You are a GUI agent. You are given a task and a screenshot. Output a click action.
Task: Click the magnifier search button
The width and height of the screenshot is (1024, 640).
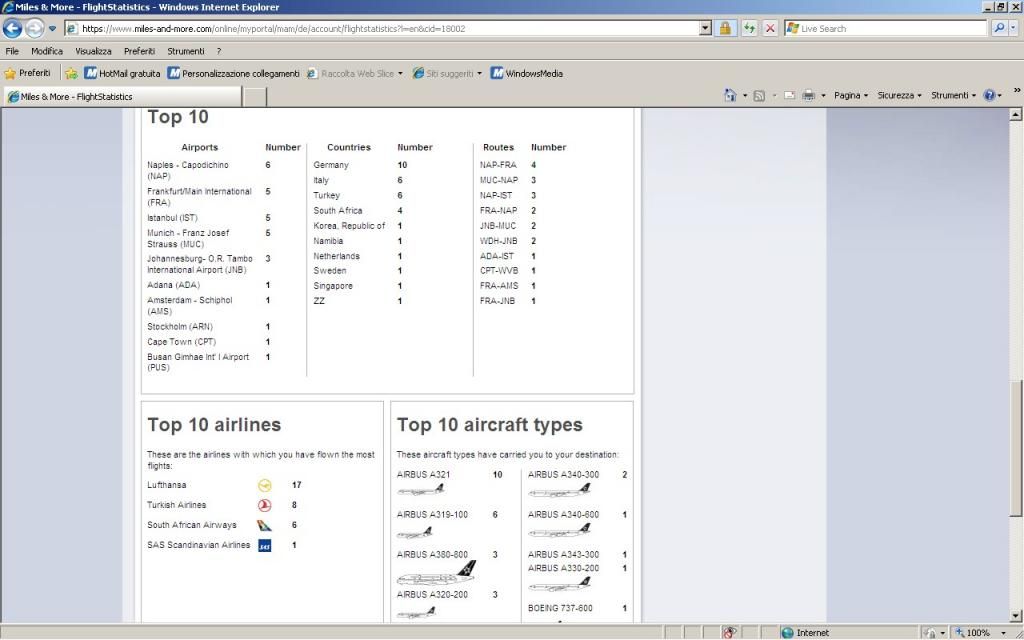[x=999, y=28]
